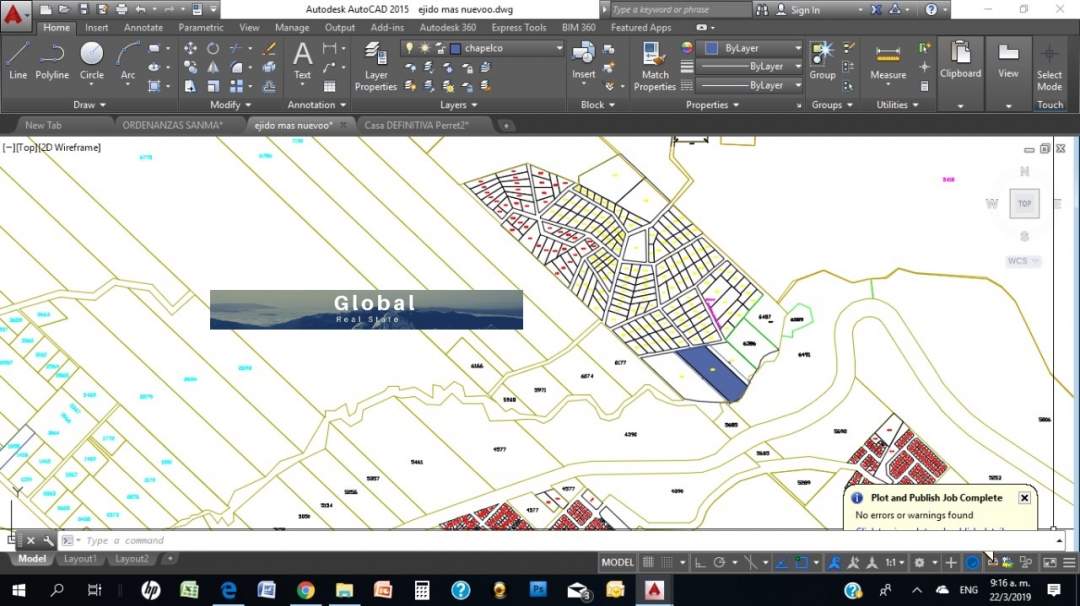Image resolution: width=1080 pixels, height=606 pixels.
Task: Activate Match Properties tool
Action: pos(654,66)
